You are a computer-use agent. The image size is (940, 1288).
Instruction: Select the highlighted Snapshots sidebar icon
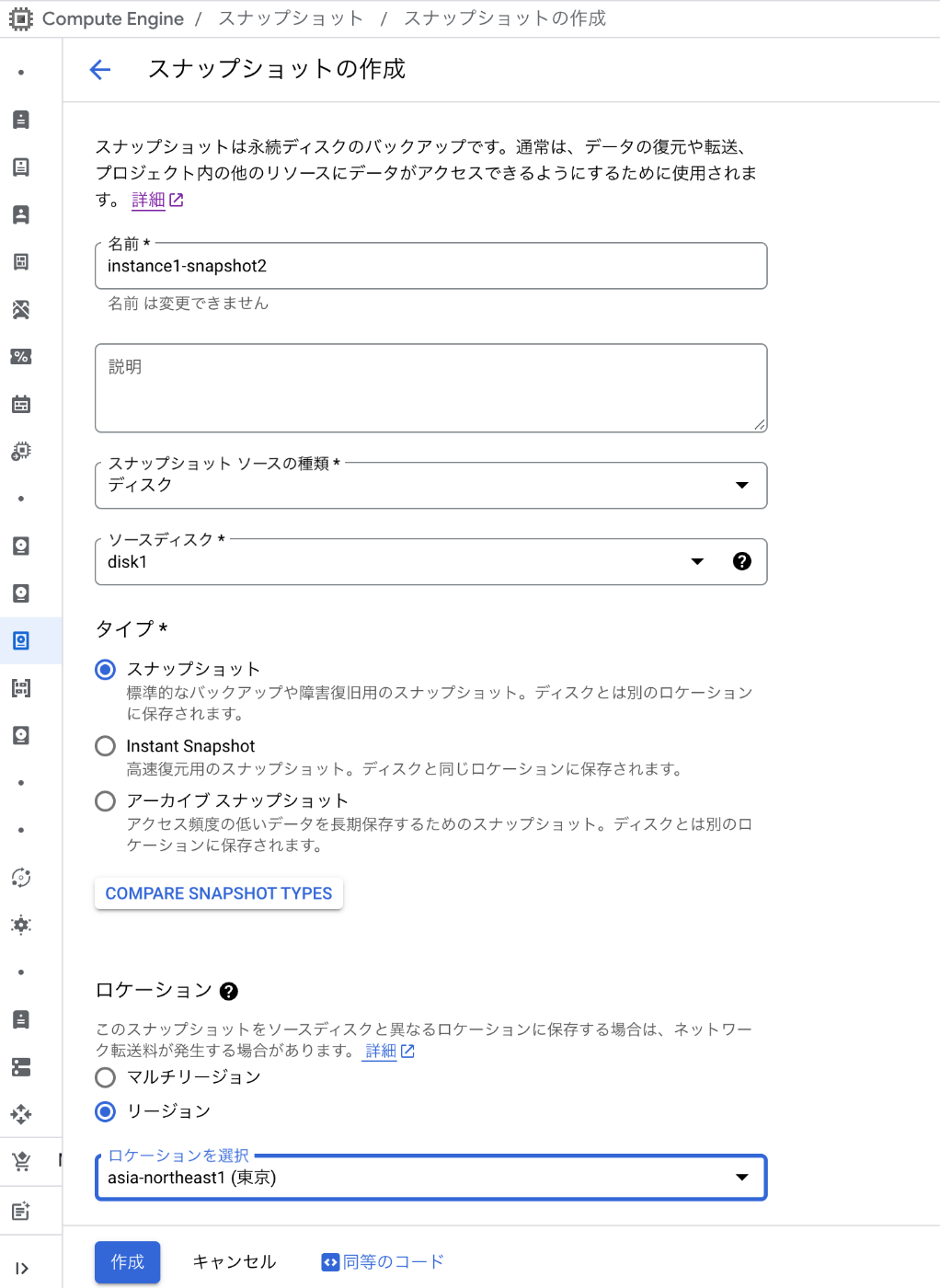[21, 640]
